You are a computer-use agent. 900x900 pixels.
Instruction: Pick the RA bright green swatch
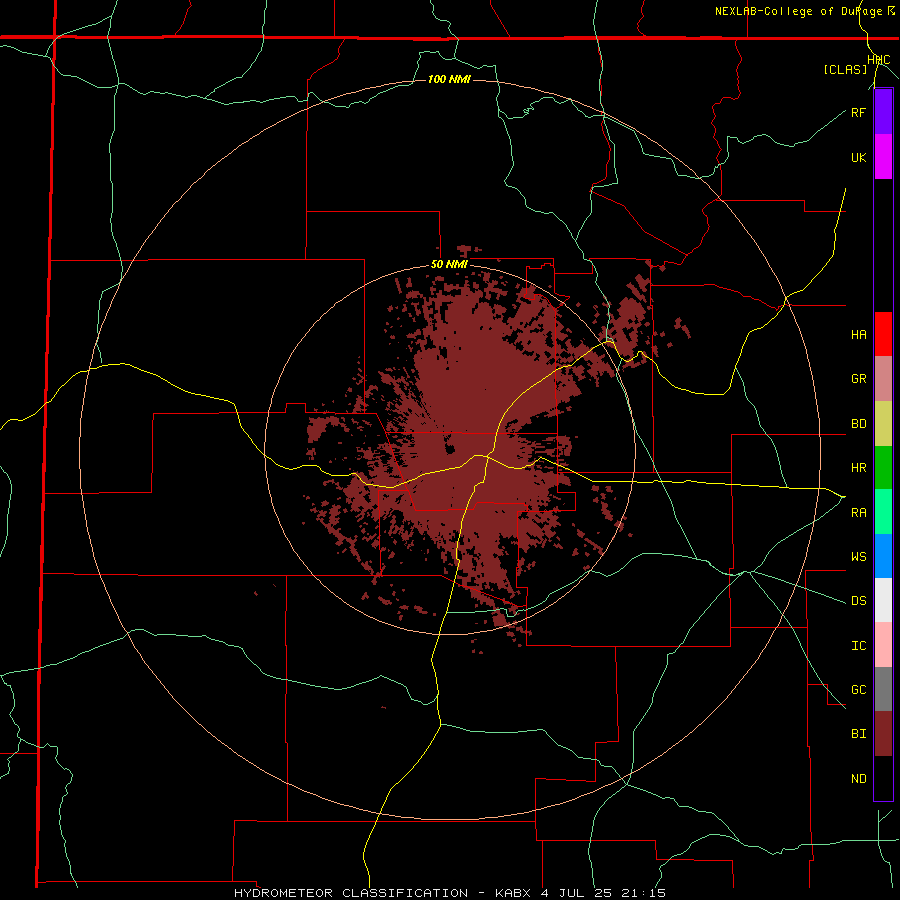coord(883,512)
